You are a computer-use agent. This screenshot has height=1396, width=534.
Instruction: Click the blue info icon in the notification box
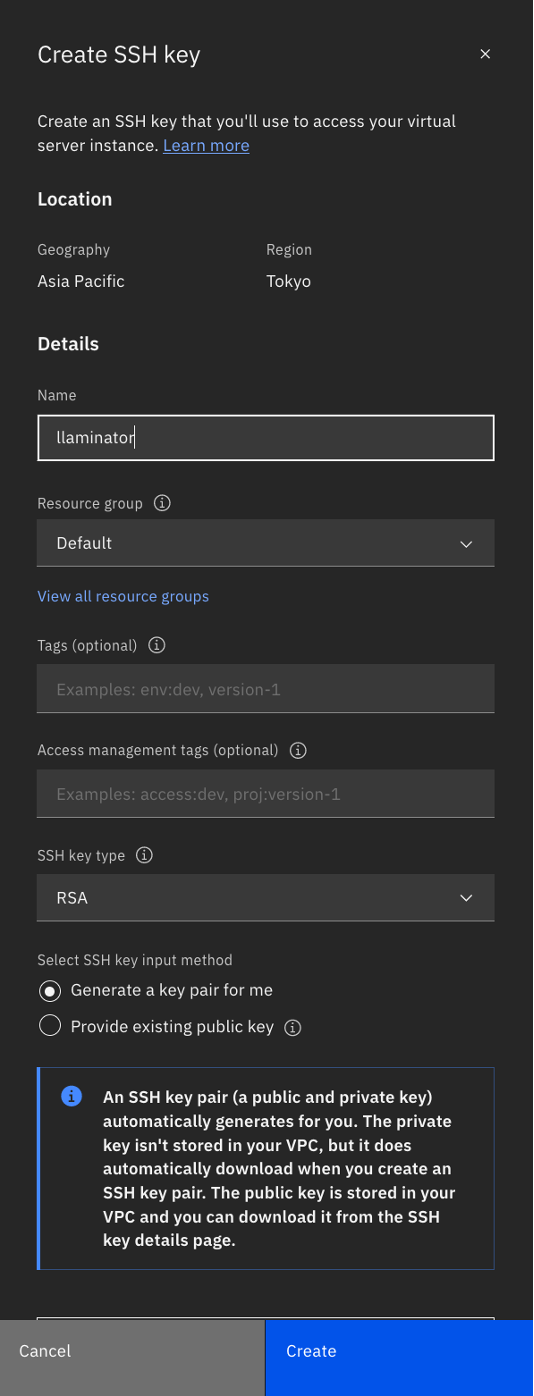tap(71, 1096)
